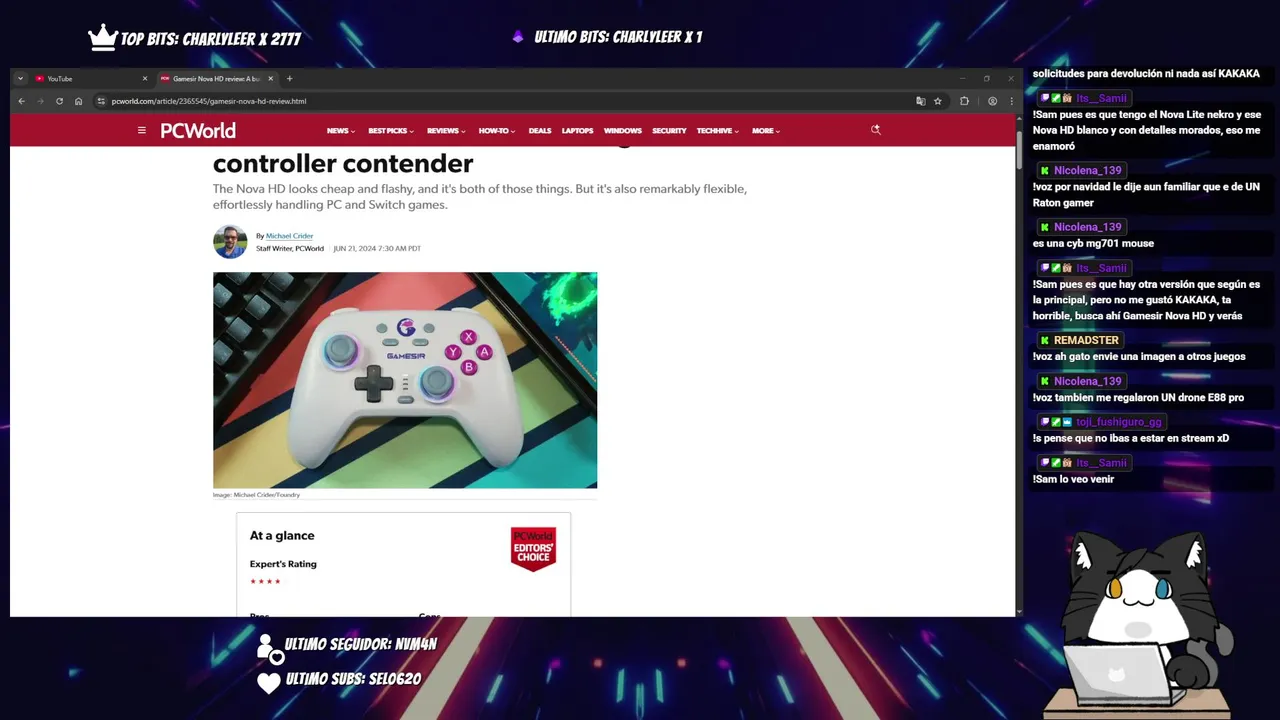Open the DEALS section
Screen dimensions: 1280x720
point(540,131)
